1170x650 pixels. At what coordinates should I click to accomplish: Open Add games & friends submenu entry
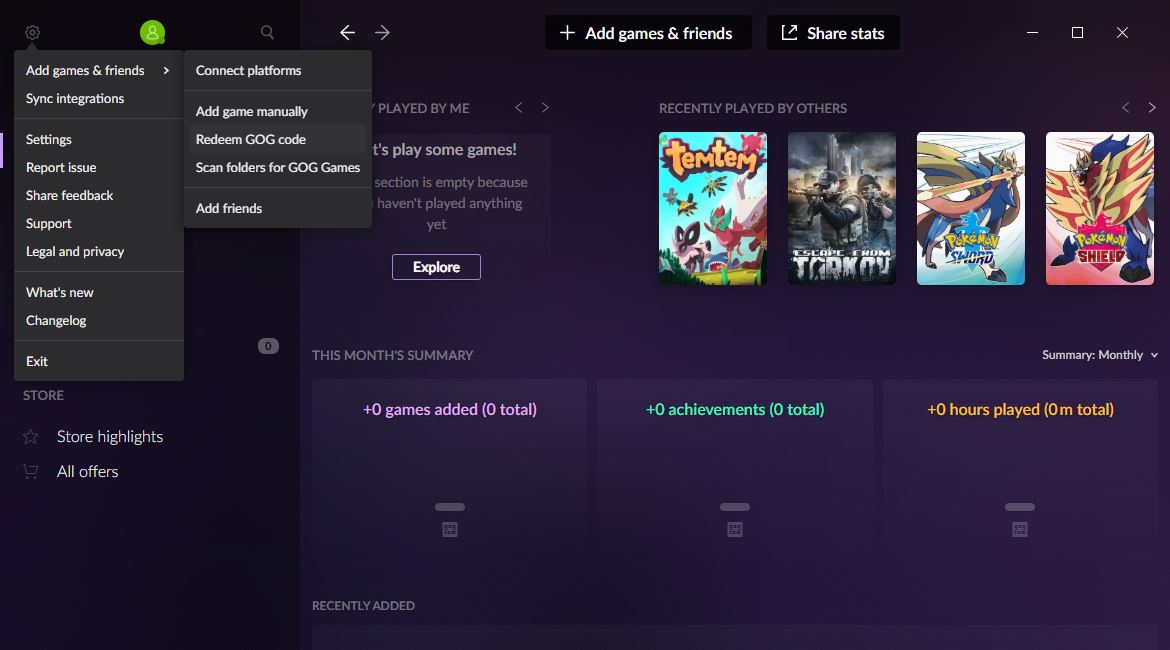[x=98, y=70]
